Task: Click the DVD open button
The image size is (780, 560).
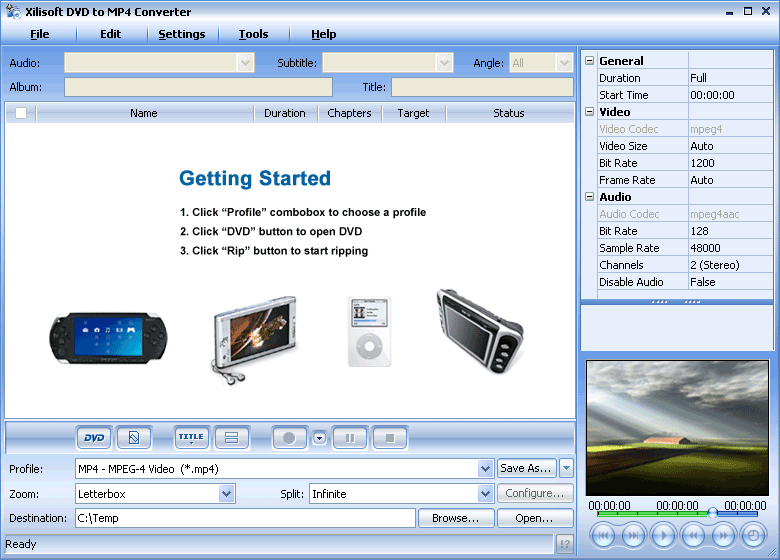Action: click(94, 438)
